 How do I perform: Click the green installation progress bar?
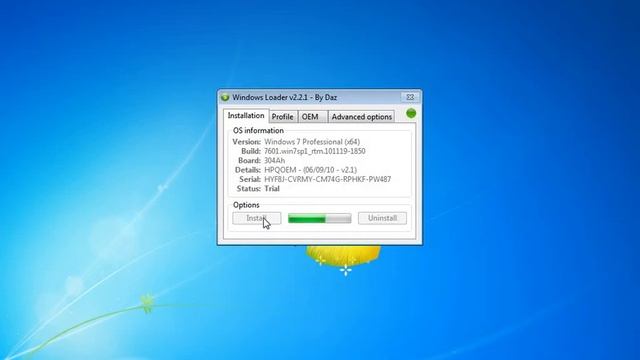coord(320,218)
